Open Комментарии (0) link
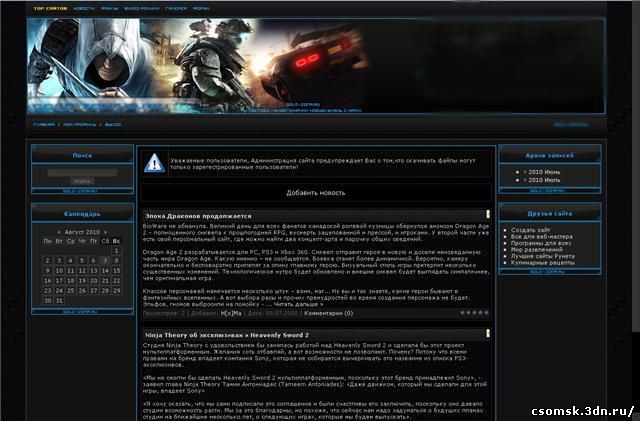 click(329, 313)
